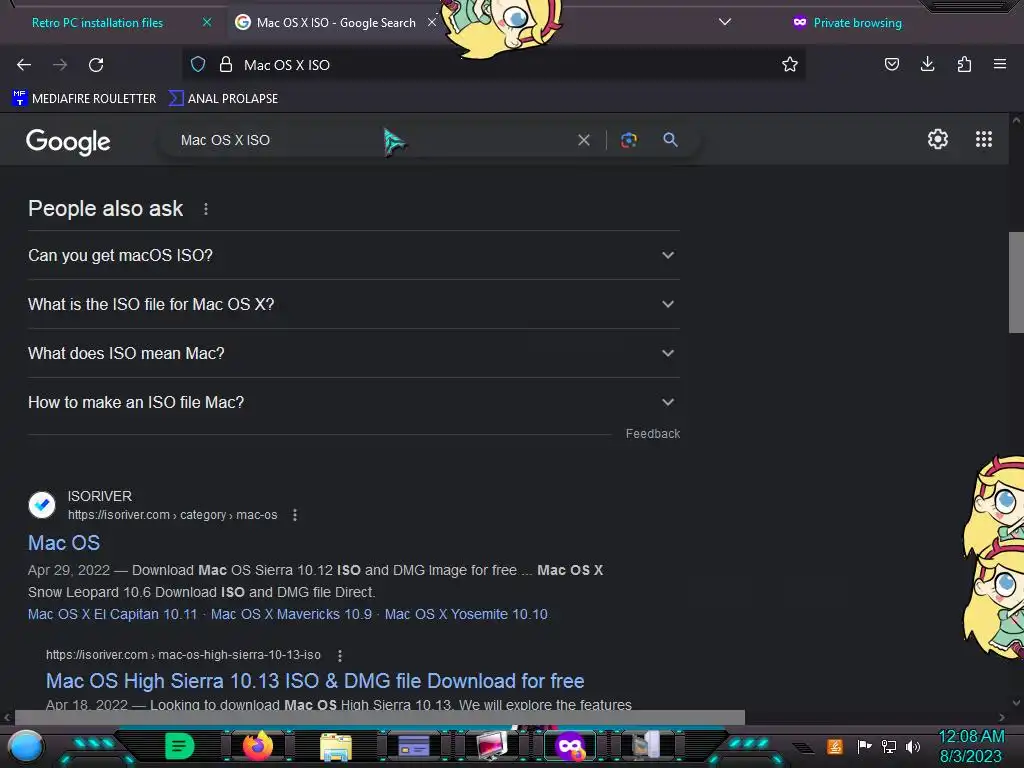Viewport: 1024px width, 768px height.
Task: Open Mac OS High Sierra 10.13 ISO result
Action: (x=315, y=681)
